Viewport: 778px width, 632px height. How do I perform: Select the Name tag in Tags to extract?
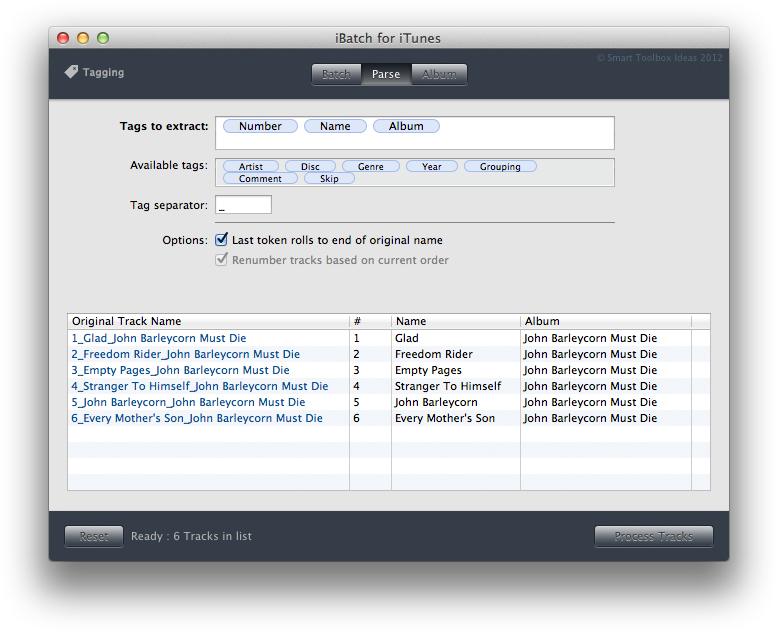335,126
